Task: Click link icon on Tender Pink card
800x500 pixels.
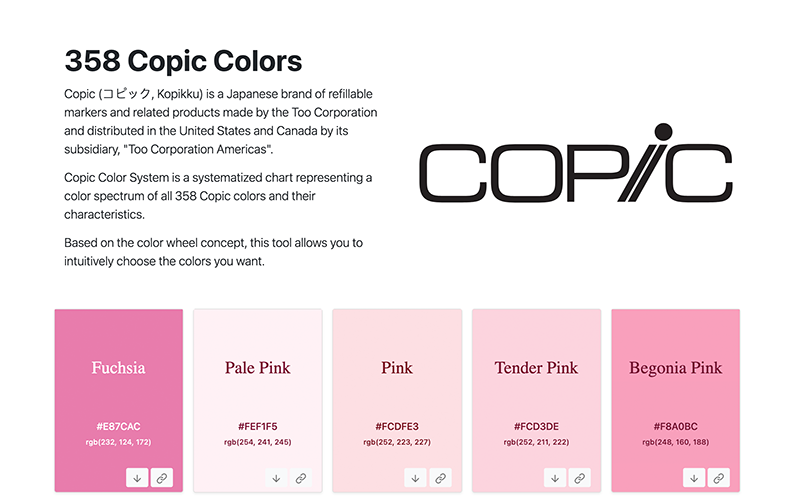Action: point(579,478)
